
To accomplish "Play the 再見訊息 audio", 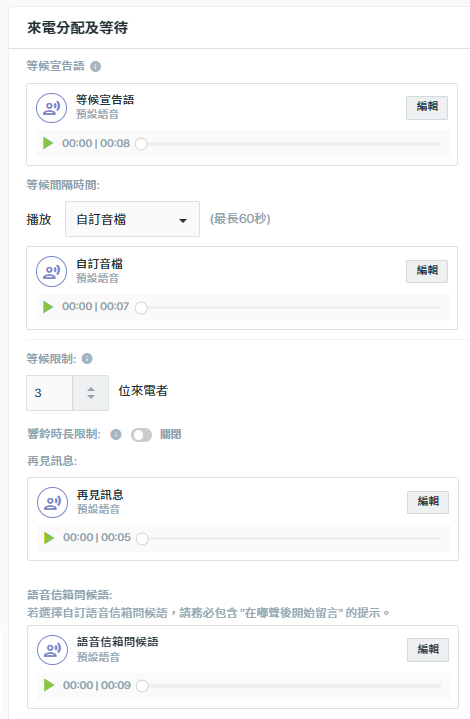I will click(49, 537).
